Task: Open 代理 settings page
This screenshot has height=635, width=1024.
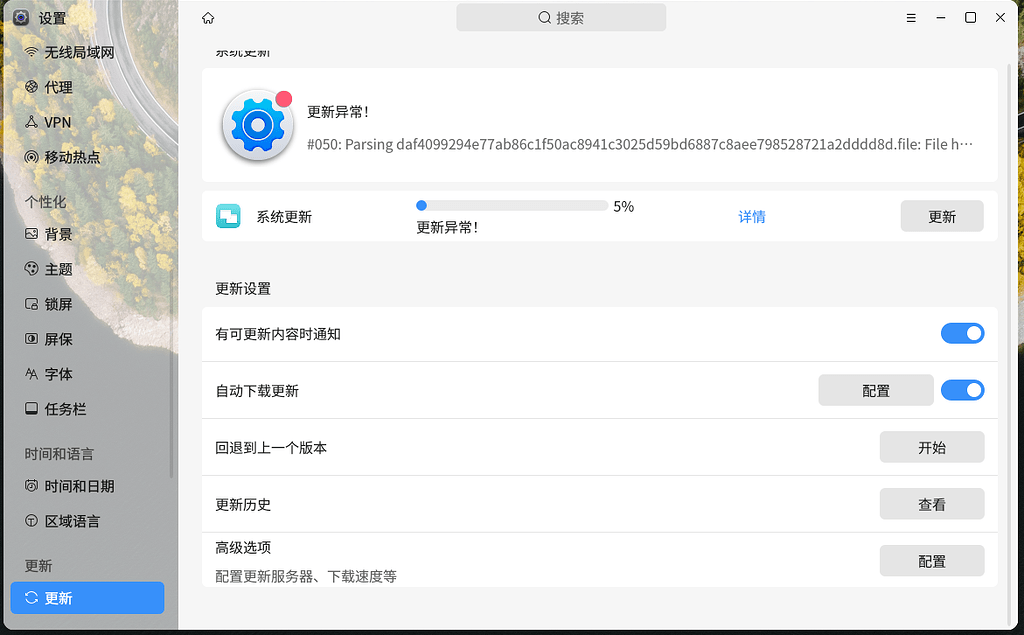Action: (x=88, y=87)
